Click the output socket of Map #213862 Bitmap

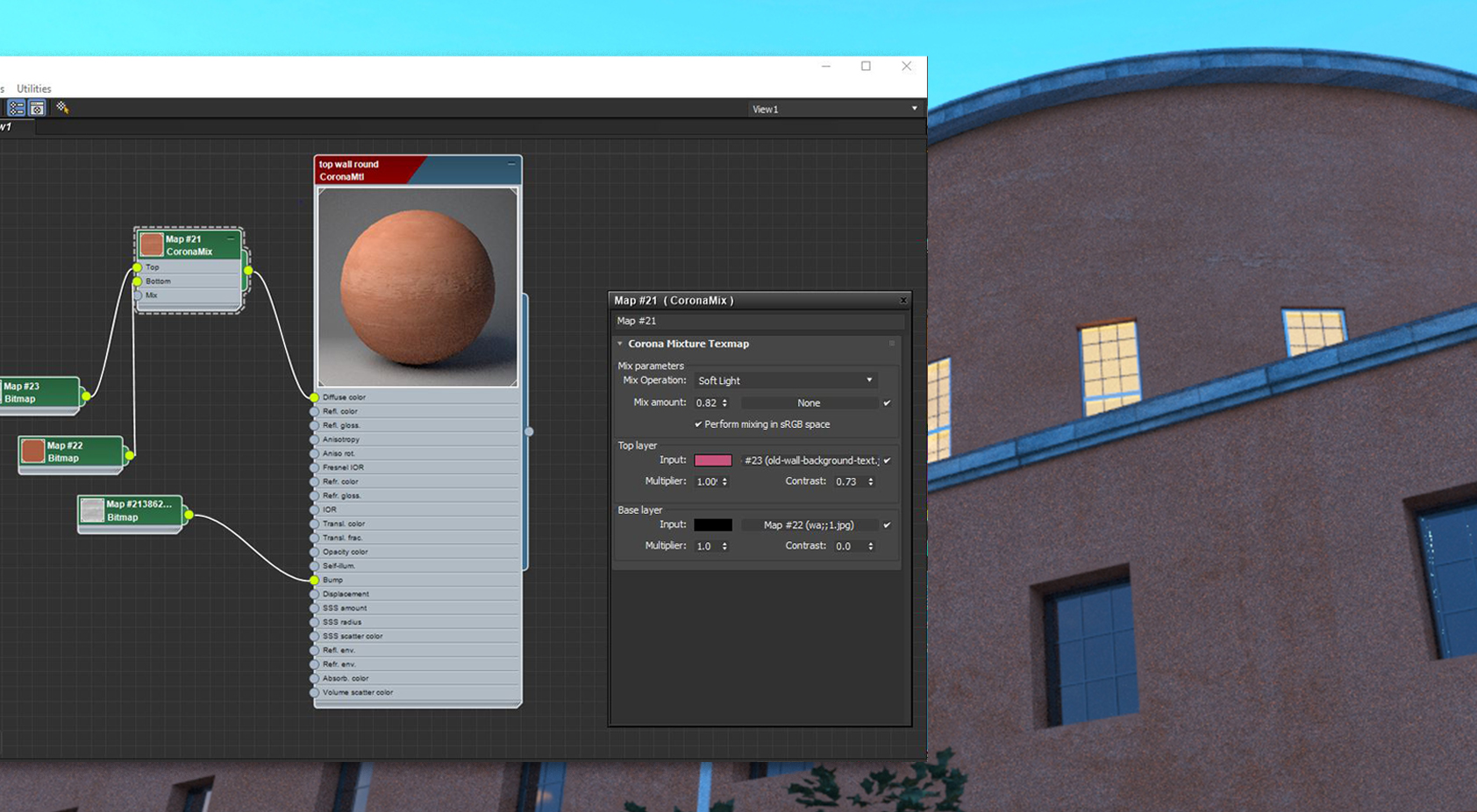coord(189,515)
